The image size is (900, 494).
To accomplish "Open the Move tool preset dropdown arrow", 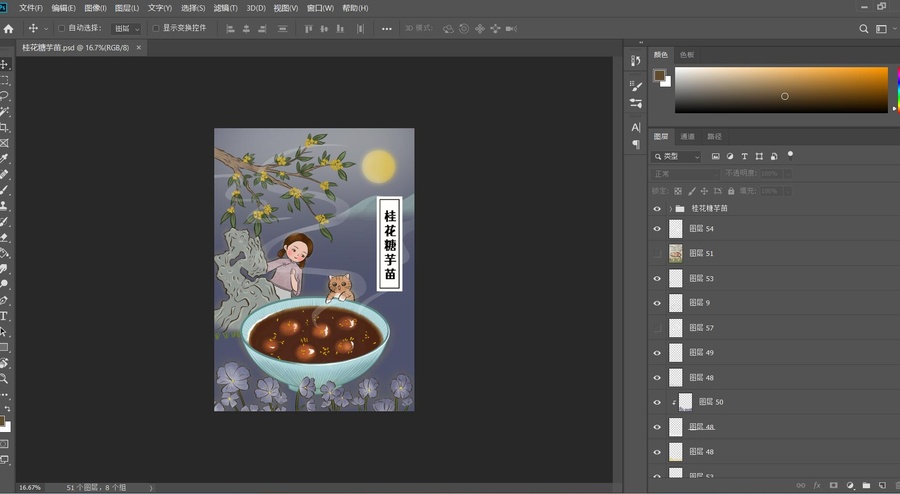I will coord(46,28).
